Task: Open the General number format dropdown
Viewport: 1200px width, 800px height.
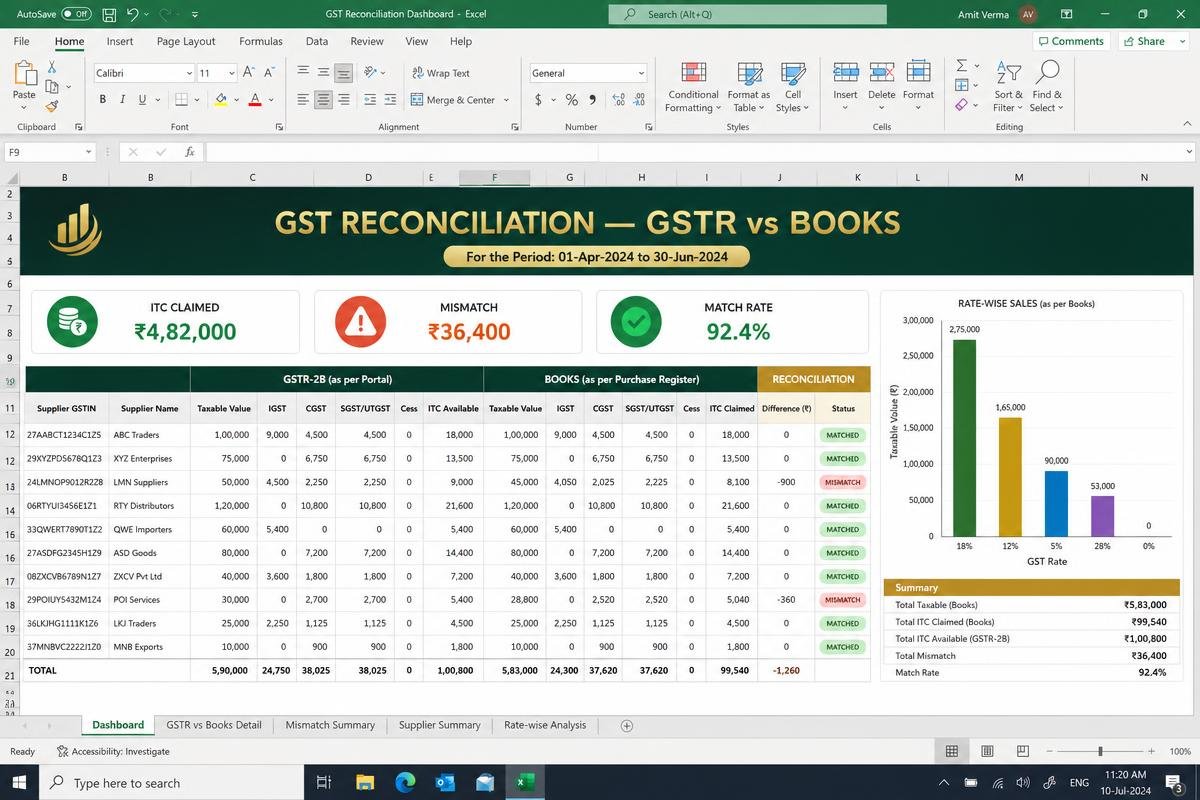Action: coord(588,73)
